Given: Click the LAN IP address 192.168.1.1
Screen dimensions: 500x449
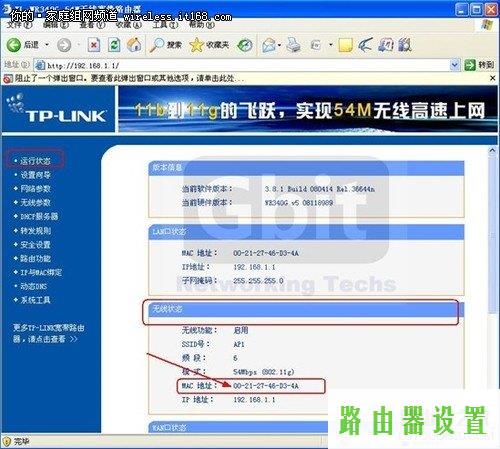Looking at the screenshot, I should coord(254,267).
